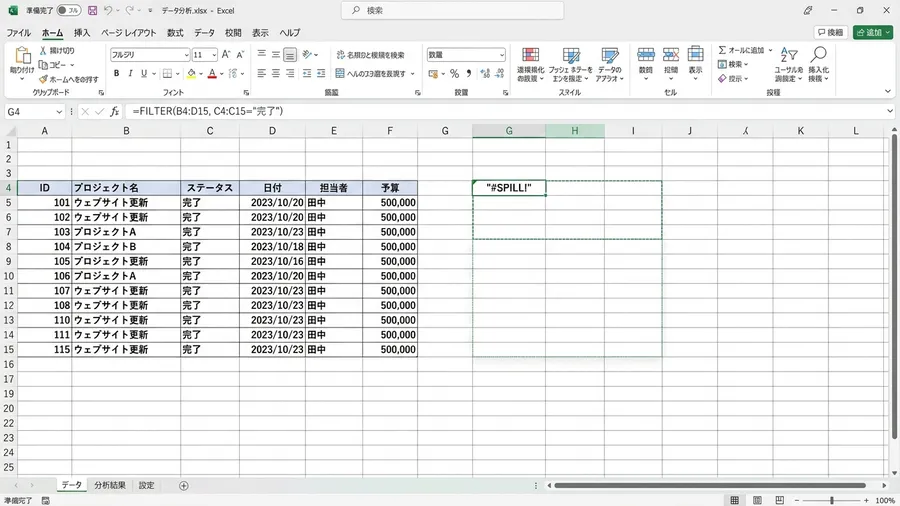This screenshot has width=900, height=506.
Task: Switch to the 挿入 ribbon tab
Action: tap(82, 33)
